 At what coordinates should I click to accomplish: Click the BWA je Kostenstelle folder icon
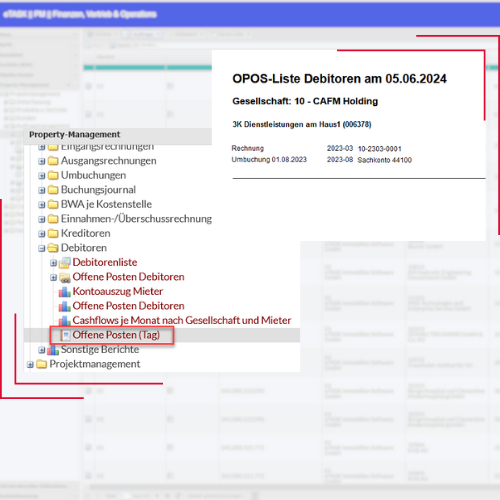click(53, 204)
